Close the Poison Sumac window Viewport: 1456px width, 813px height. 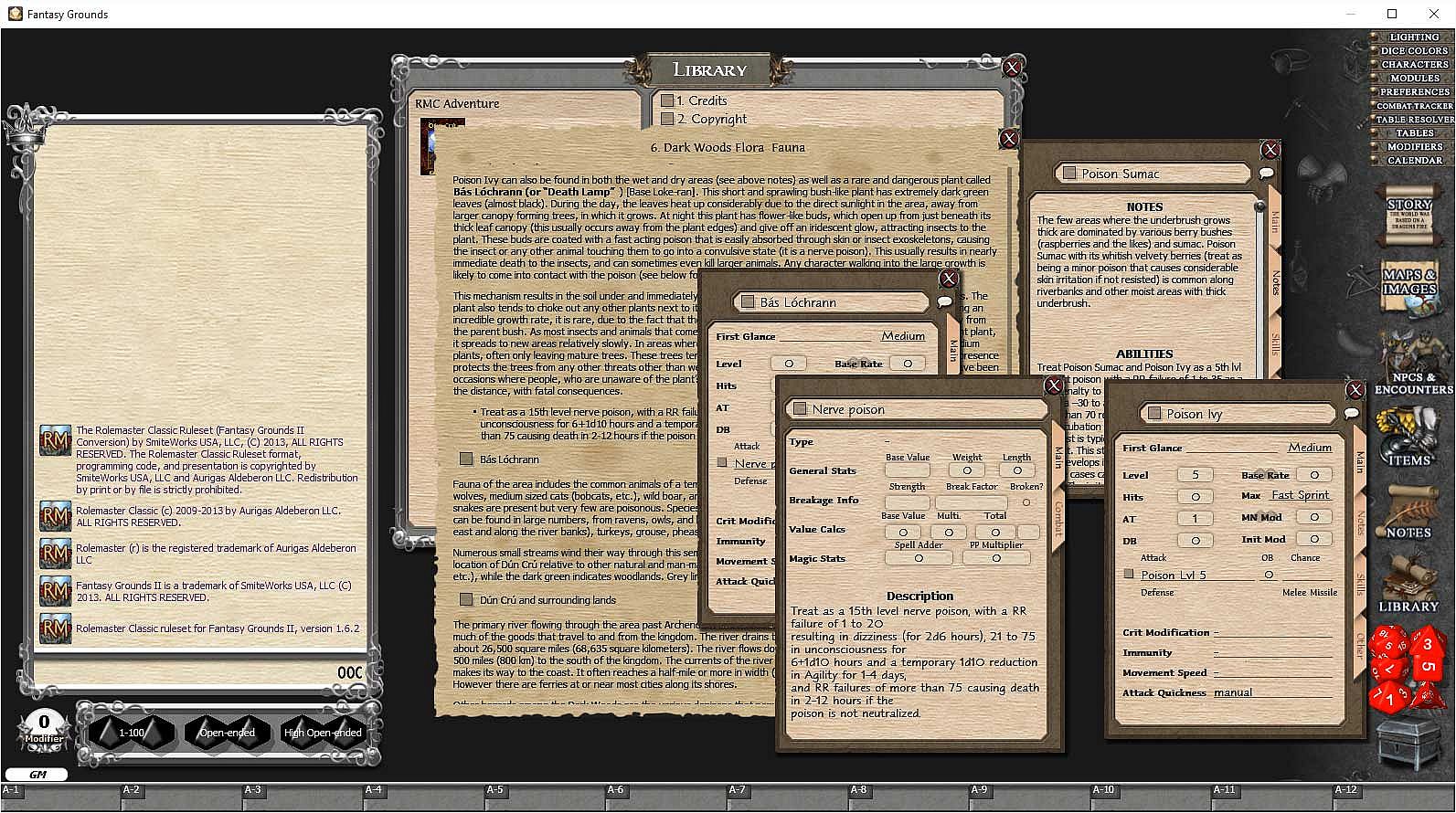[x=1270, y=150]
